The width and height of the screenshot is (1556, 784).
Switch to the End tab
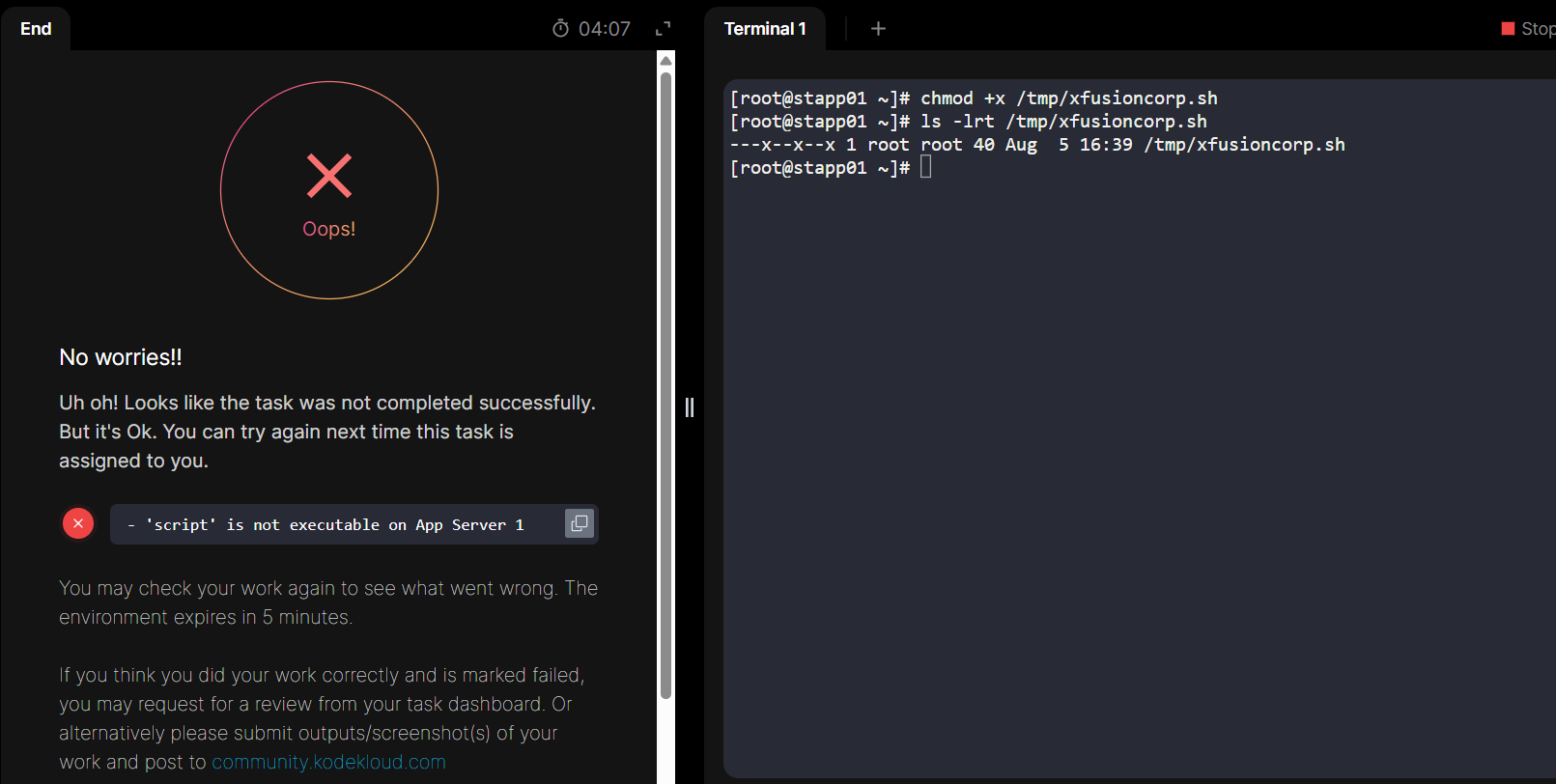(36, 29)
